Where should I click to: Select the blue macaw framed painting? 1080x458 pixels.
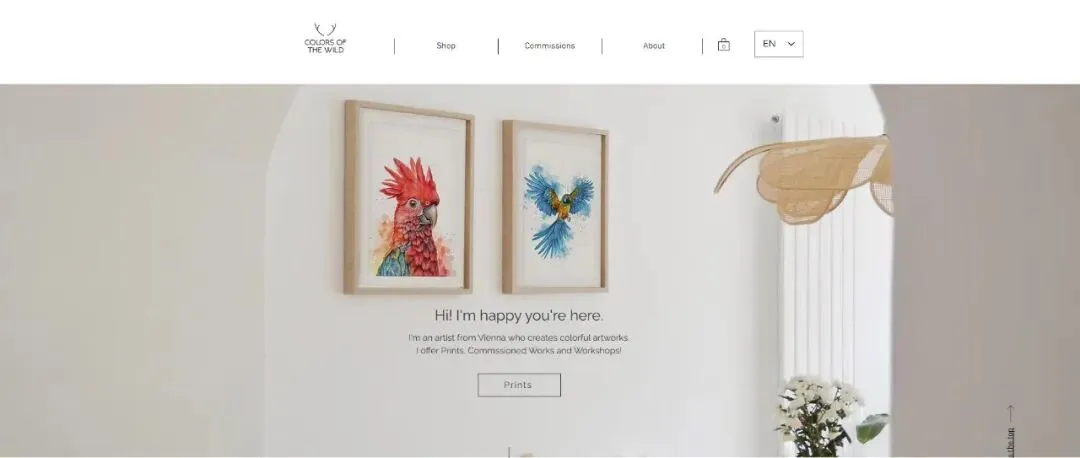click(555, 207)
